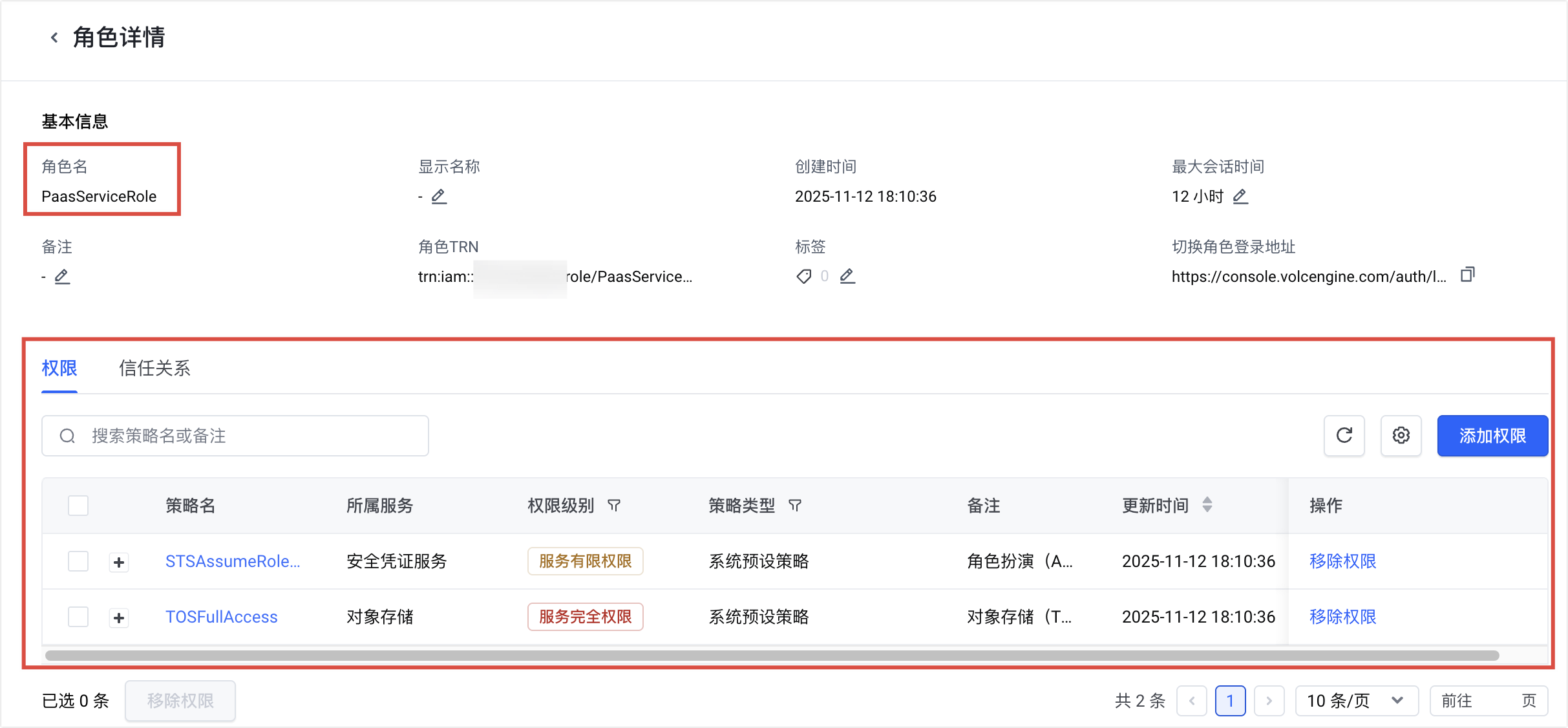Check the TOSFullAccess row checkbox

[x=78, y=617]
